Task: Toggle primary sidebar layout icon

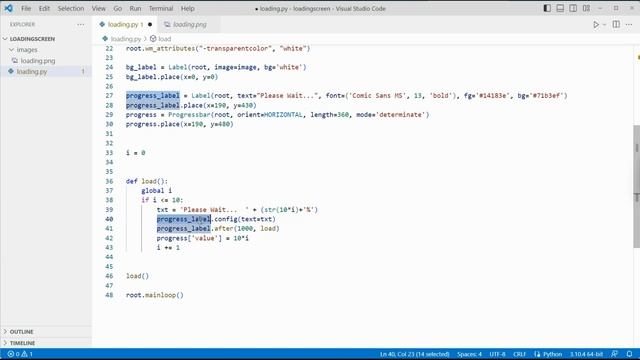Action: pyautogui.click(x=547, y=8)
